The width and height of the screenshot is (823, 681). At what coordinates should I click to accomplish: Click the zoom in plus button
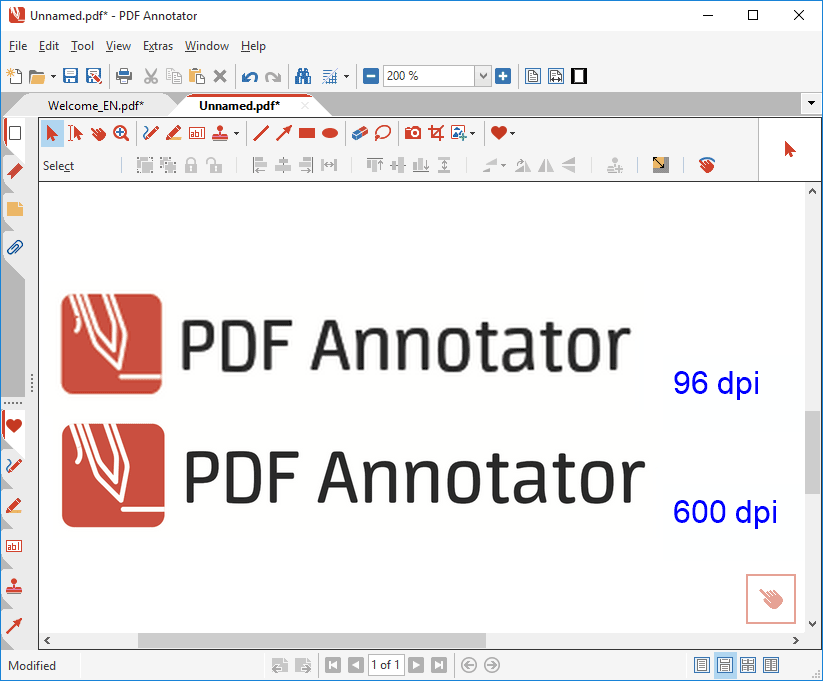503,76
